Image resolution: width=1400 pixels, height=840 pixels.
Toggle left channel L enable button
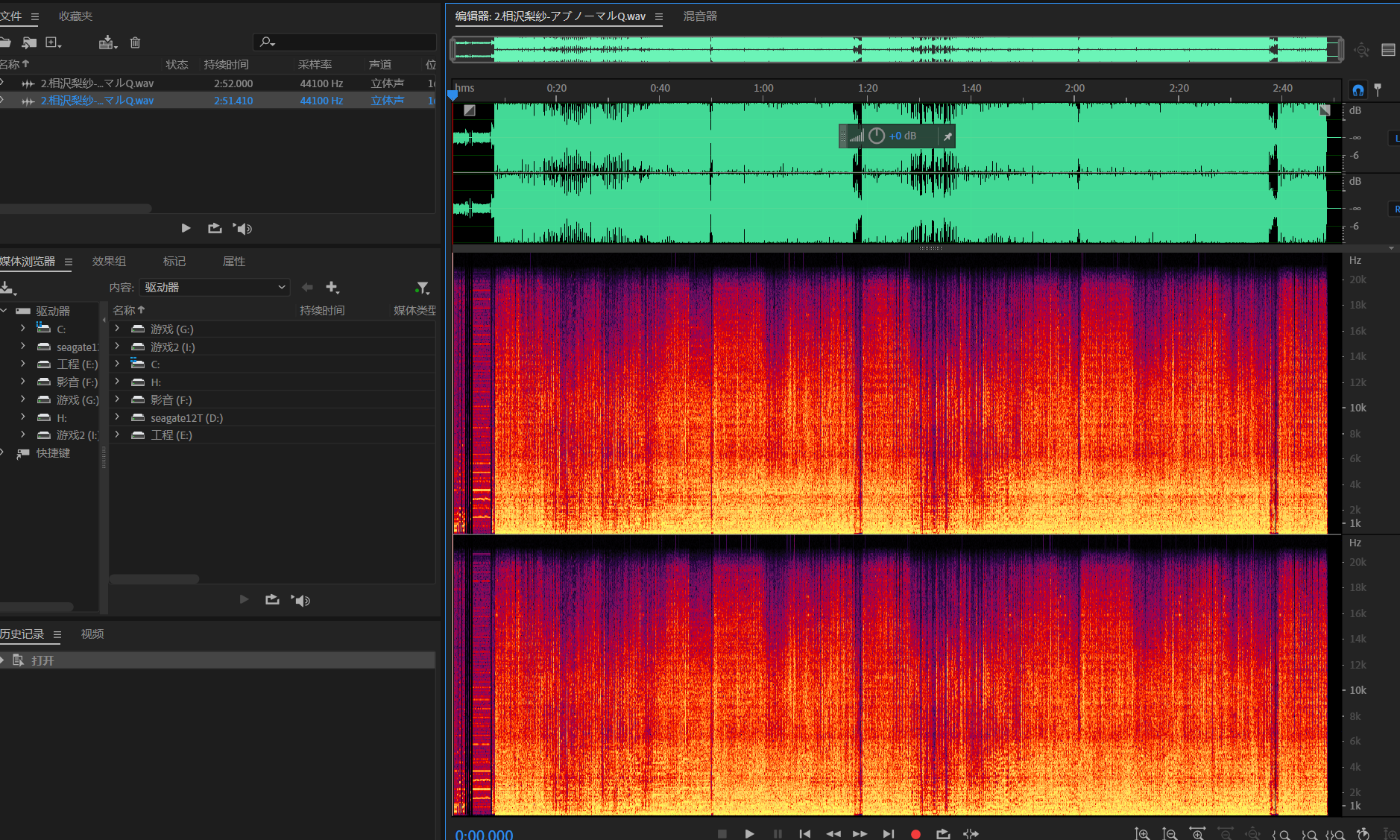click(x=1395, y=138)
